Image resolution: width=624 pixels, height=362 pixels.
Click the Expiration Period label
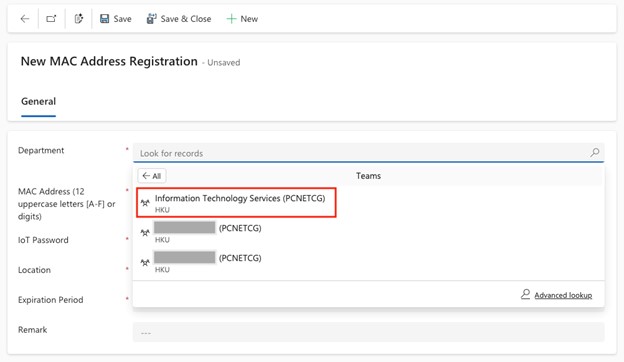click(x=51, y=300)
